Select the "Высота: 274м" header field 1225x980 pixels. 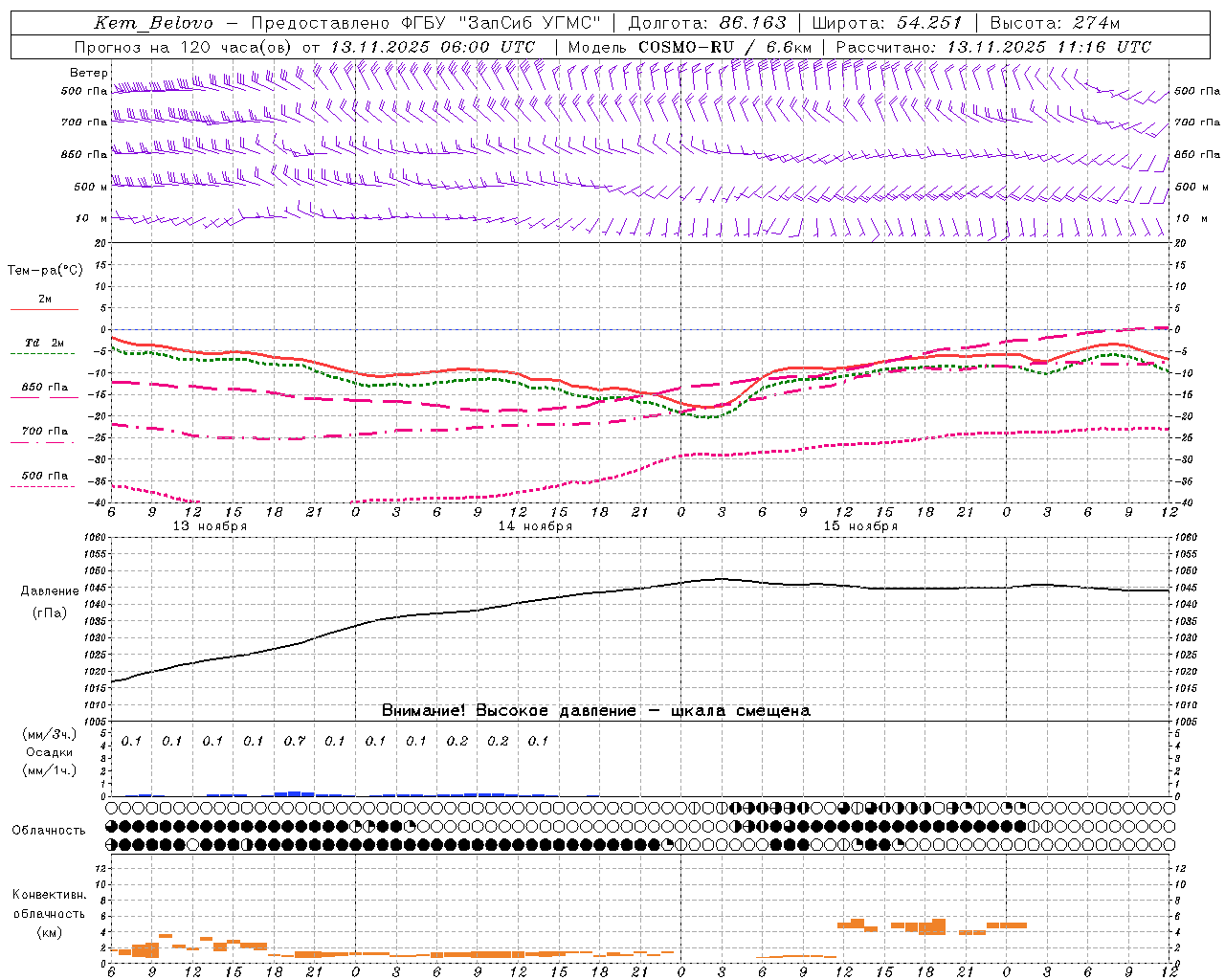coord(1055,23)
